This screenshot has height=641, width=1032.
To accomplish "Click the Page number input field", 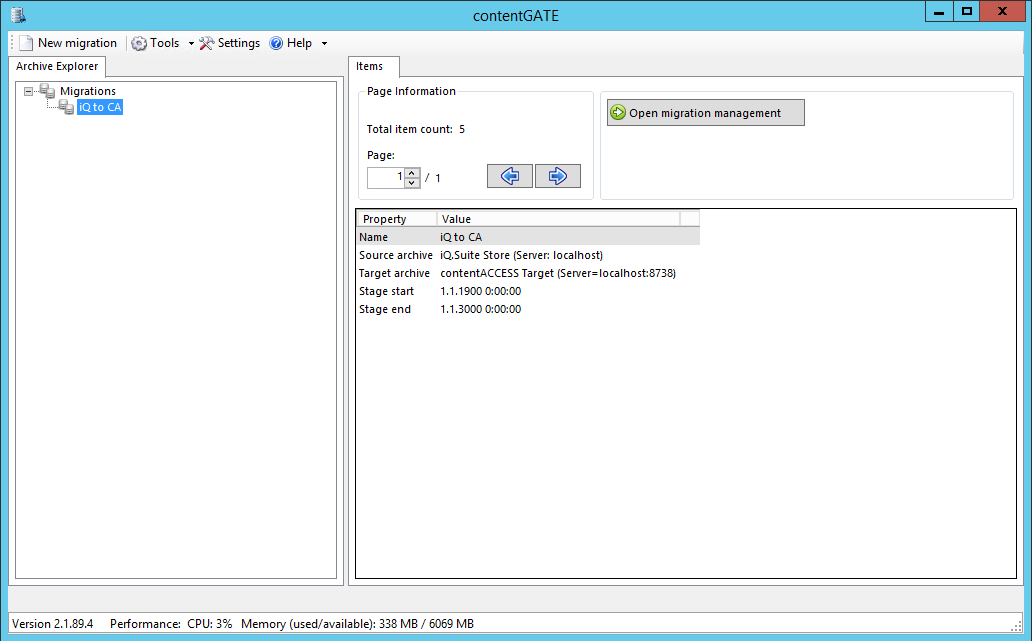I will coord(386,178).
